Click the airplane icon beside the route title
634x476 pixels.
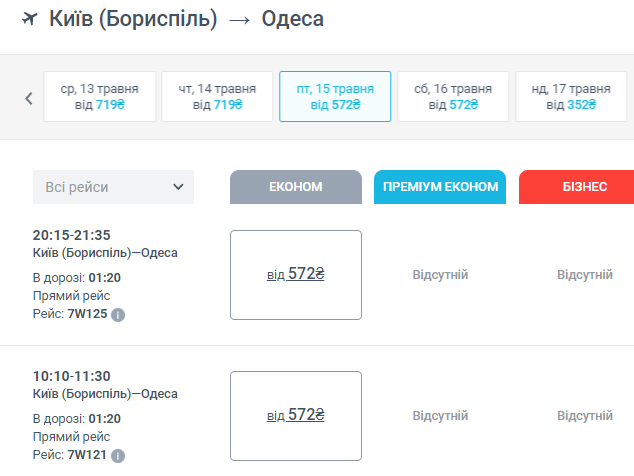tap(29, 18)
